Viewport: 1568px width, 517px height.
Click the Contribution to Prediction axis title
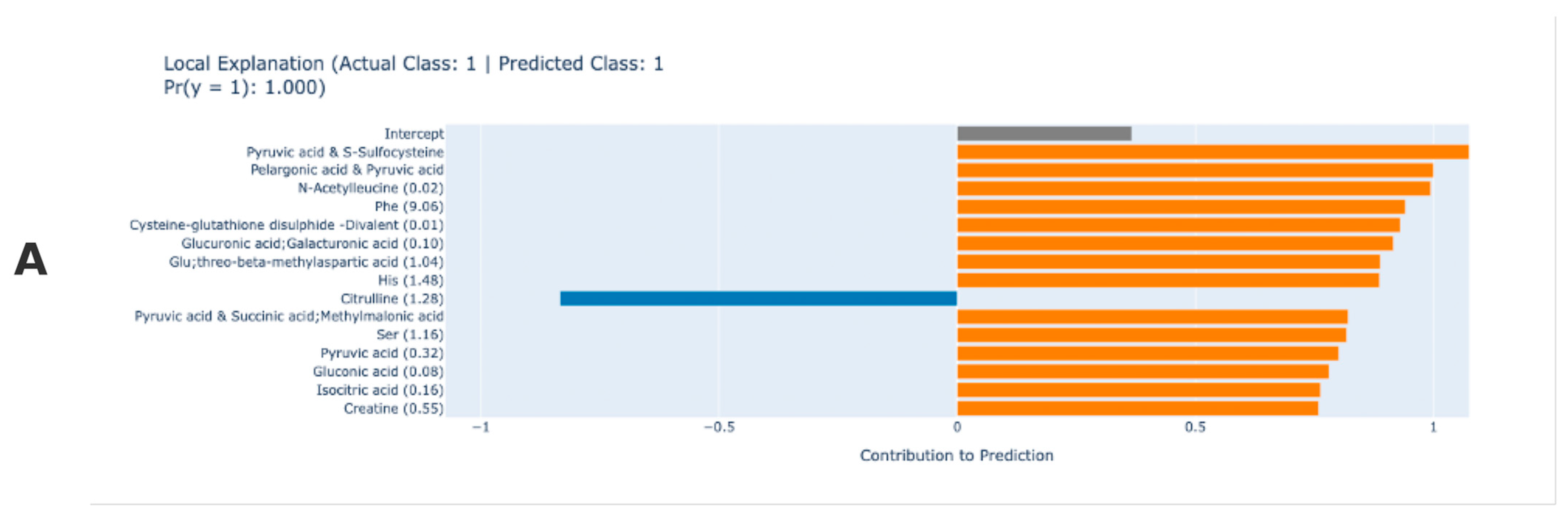[956, 456]
